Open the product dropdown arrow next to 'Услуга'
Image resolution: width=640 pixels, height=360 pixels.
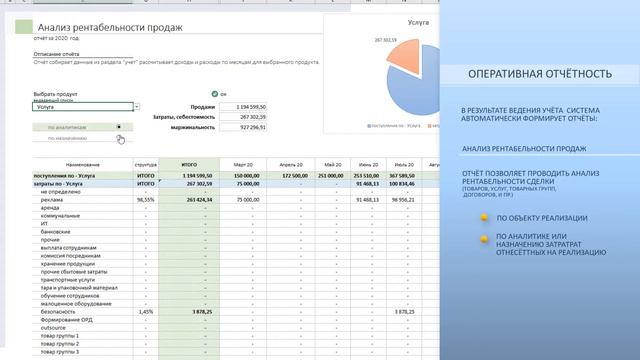pos(137,107)
